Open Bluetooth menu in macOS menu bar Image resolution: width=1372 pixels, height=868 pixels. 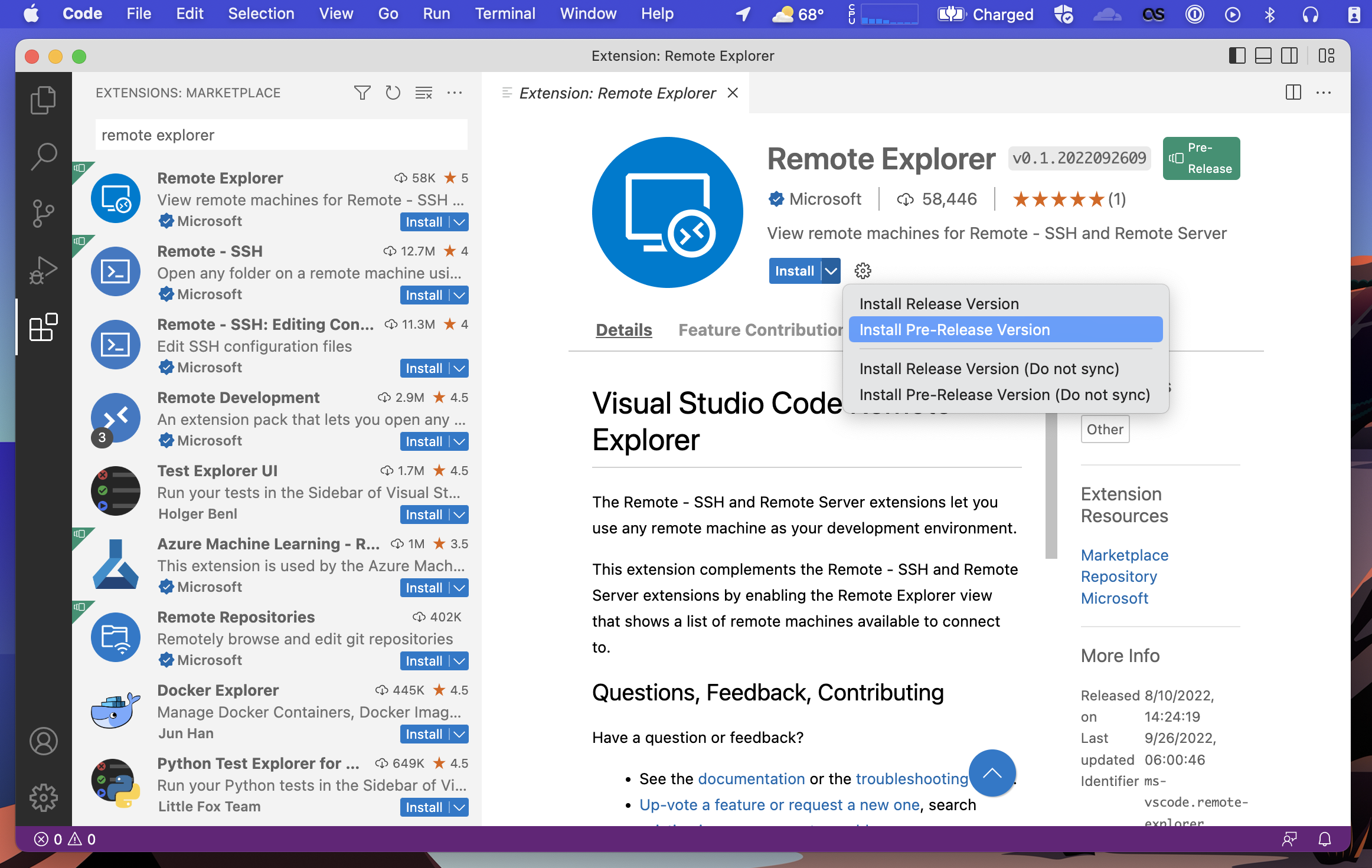(1269, 14)
